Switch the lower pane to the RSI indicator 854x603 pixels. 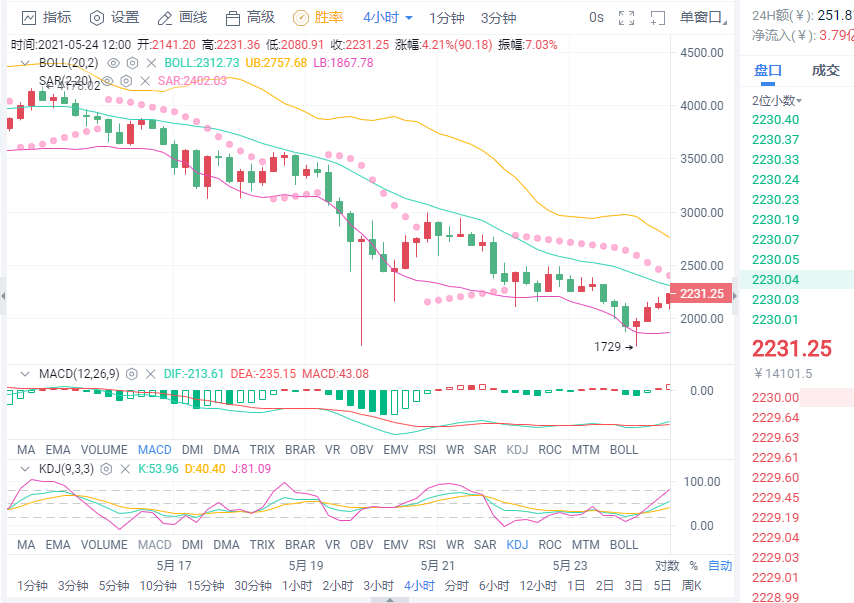coord(427,545)
